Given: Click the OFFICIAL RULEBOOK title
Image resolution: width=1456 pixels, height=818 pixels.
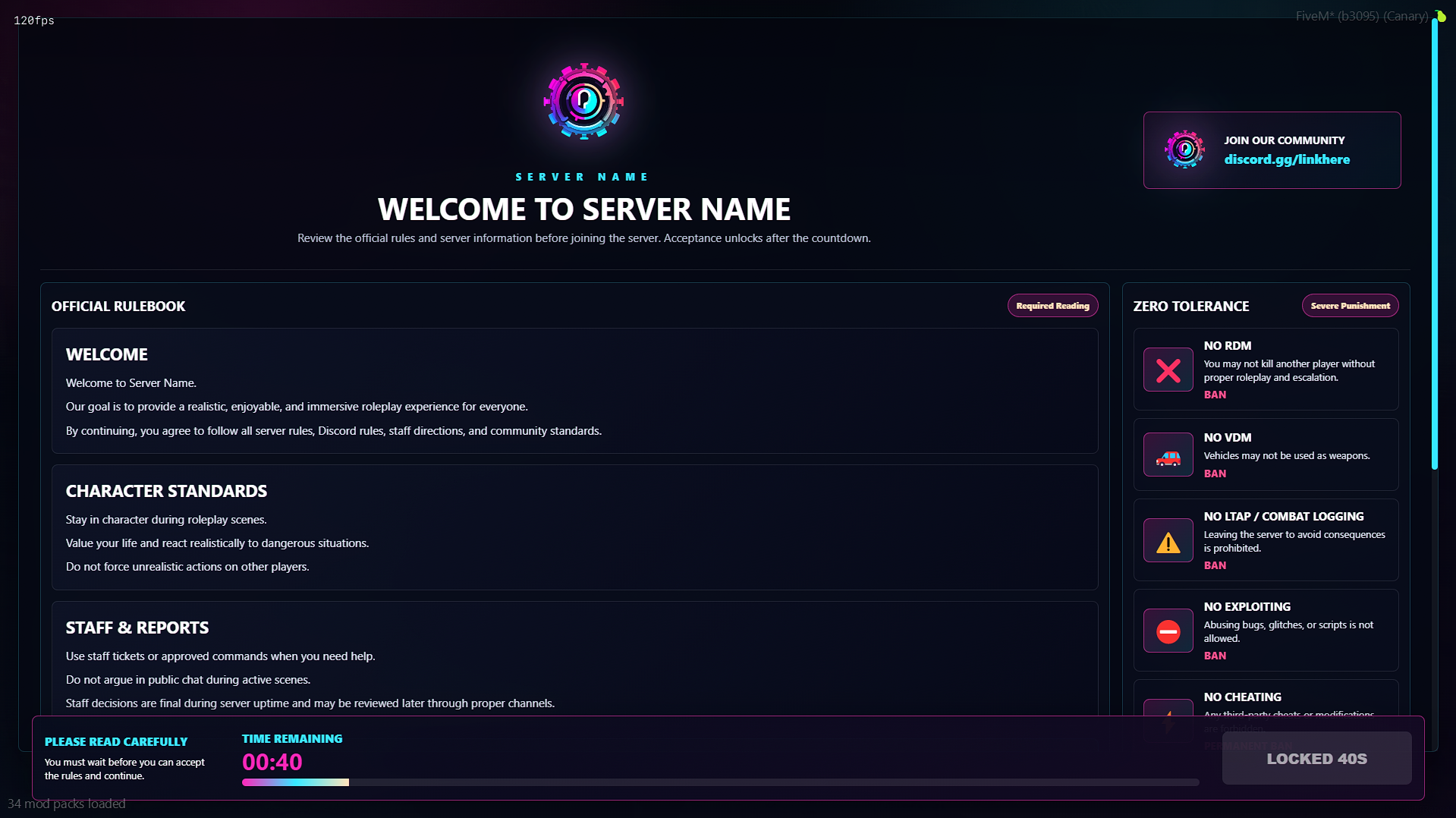Looking at the screenshot, I should (x=118, y=306).
